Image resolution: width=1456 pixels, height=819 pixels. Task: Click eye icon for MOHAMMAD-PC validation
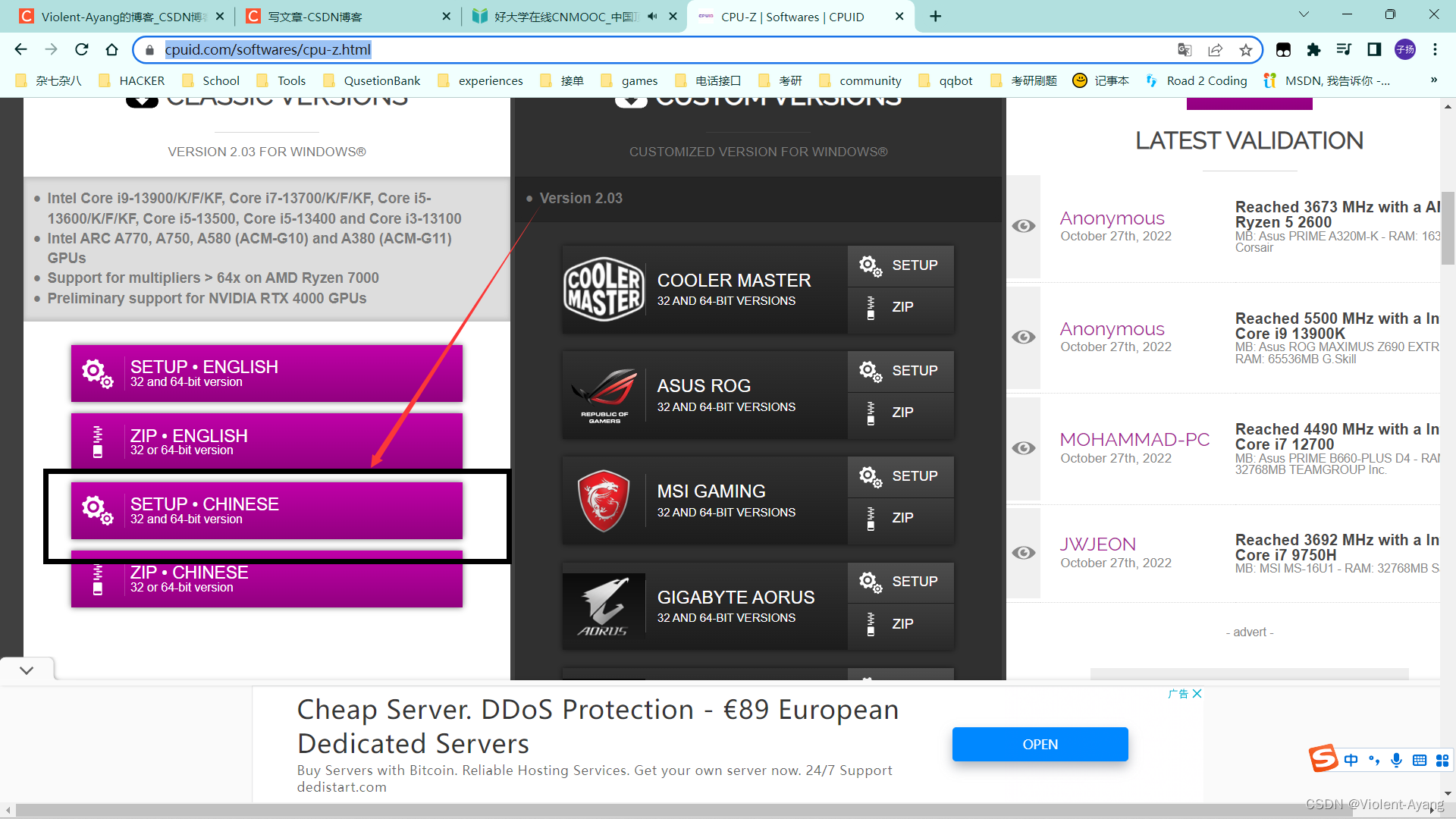point(1024,448)
